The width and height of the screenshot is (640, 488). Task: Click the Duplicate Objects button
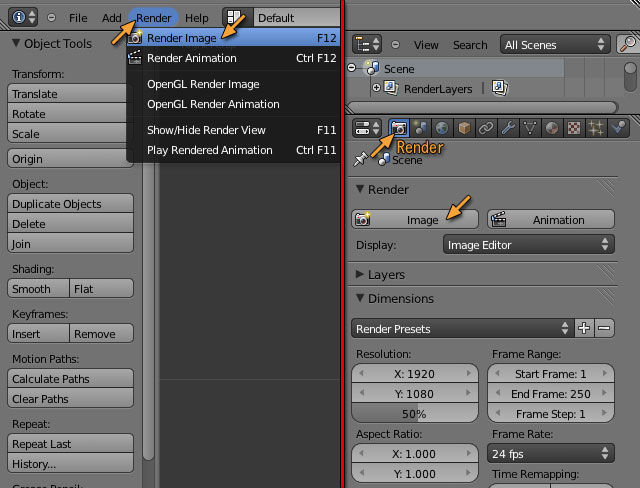(70, 204)
